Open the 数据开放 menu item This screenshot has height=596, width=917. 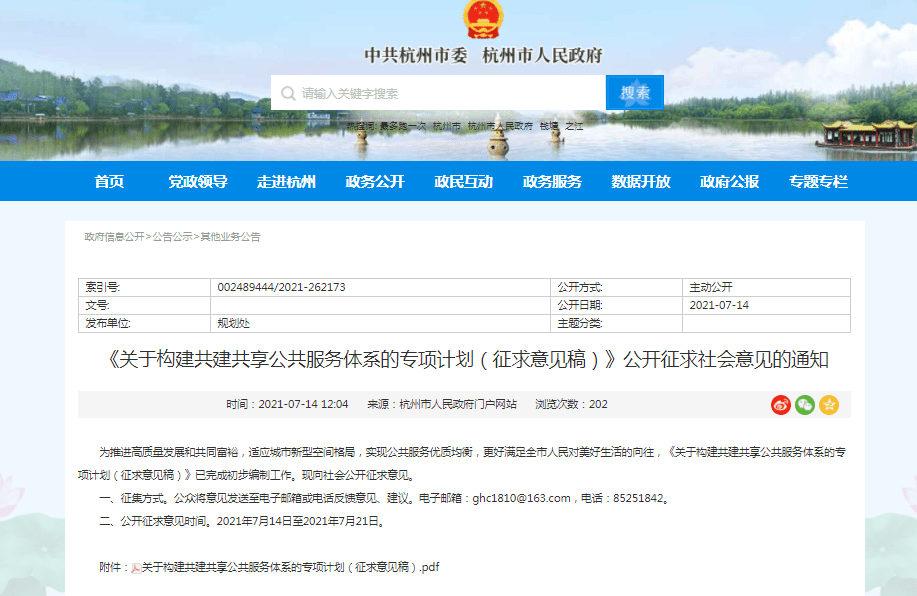[x=641, y=182]
